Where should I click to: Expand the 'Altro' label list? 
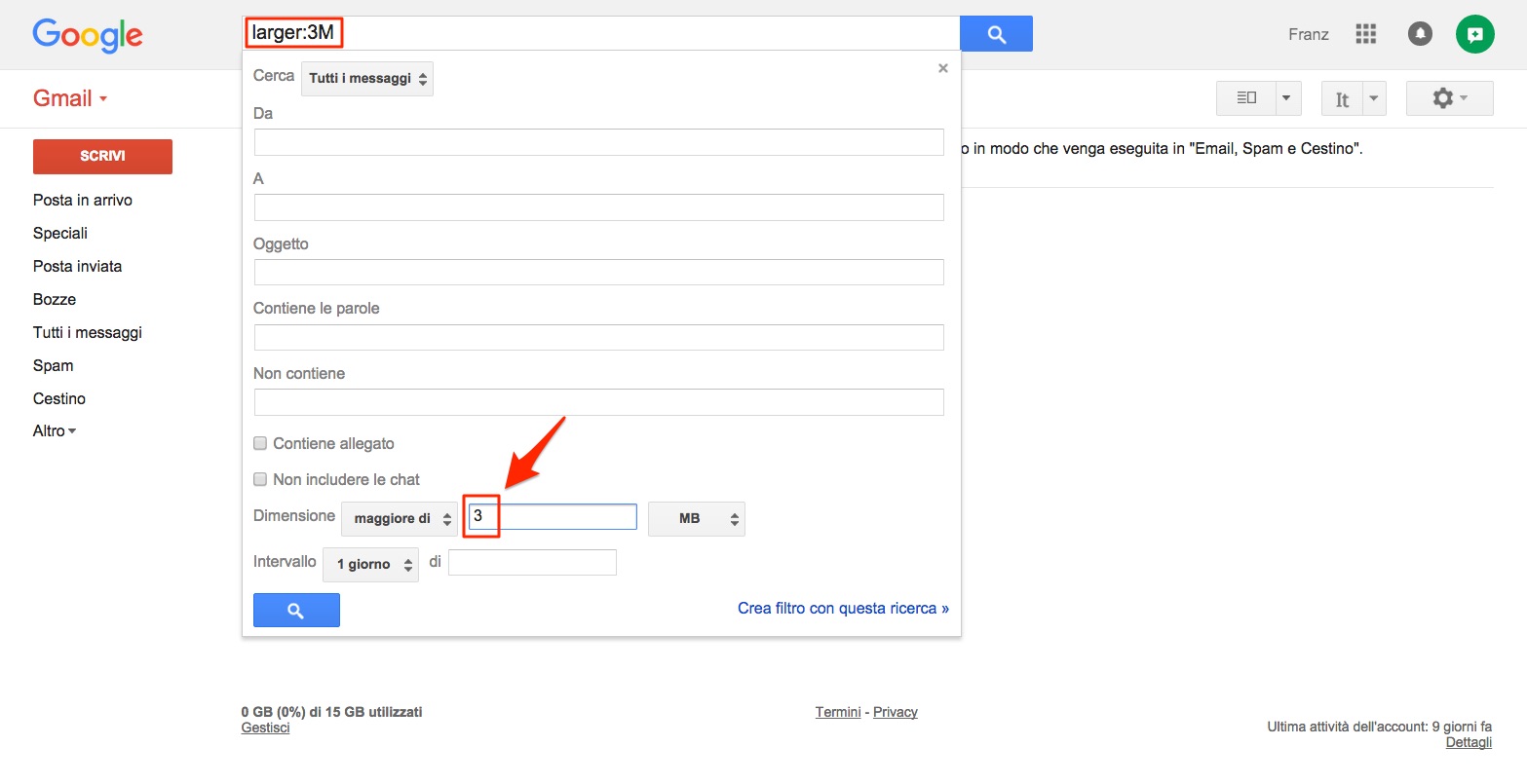click(x=55, y=430)
